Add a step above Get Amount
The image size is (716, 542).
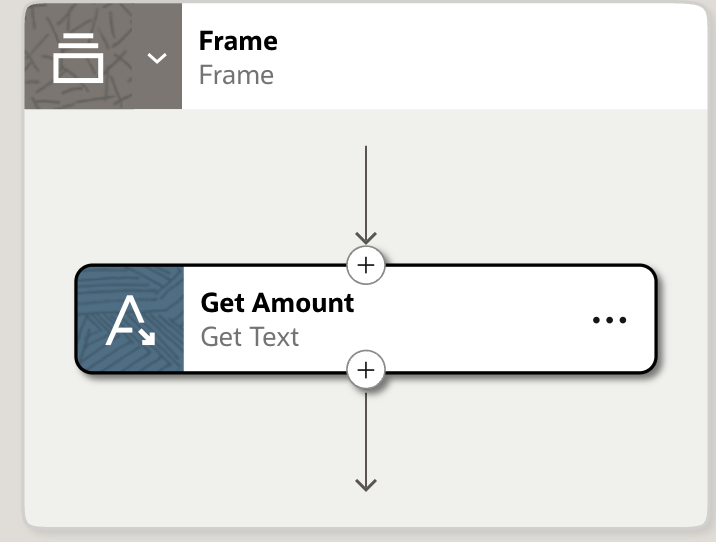click(x=366, y=265)
